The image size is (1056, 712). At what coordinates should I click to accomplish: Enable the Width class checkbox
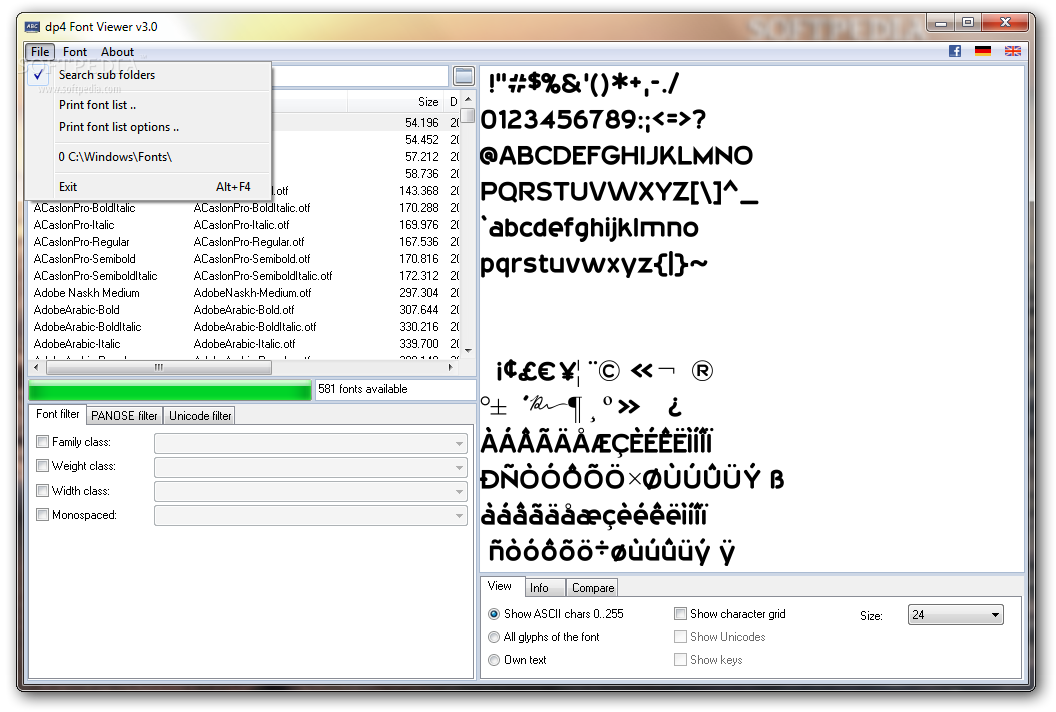pyautogui.click(x=42, y=491)
